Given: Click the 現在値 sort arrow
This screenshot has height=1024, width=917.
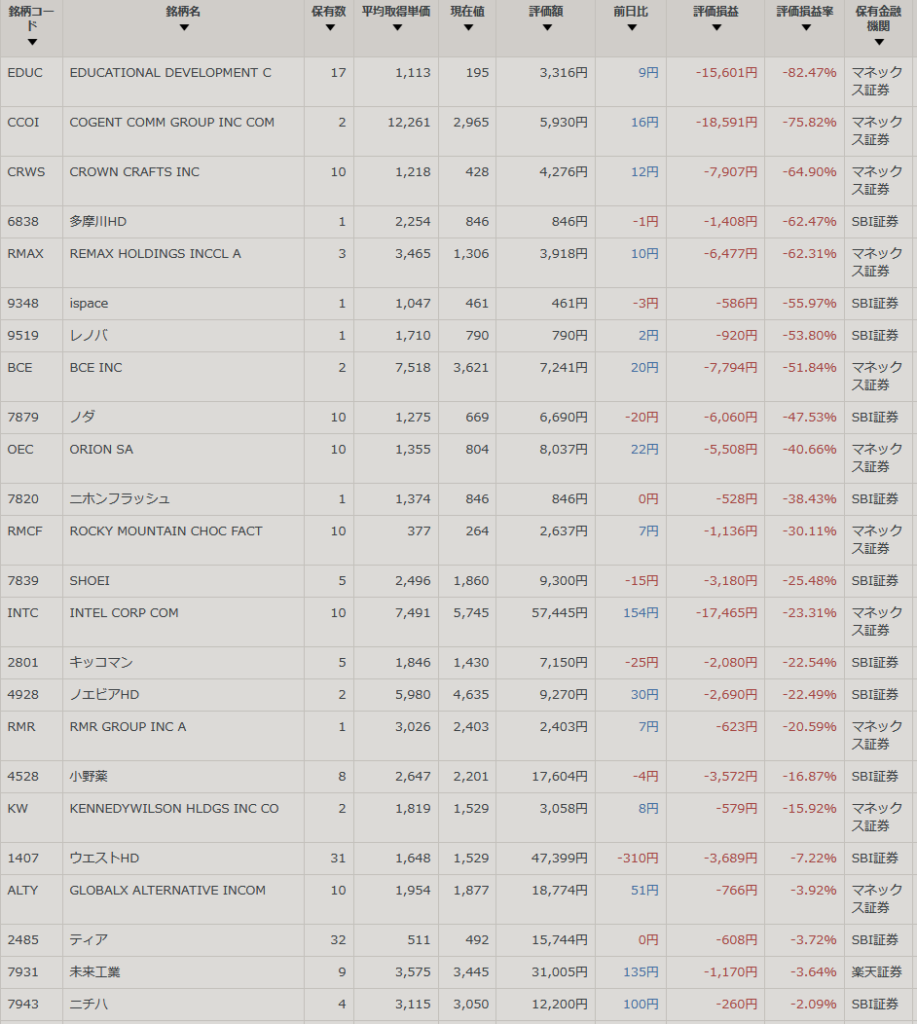Looking at the screenshot, I should click(x=467, y=28).
